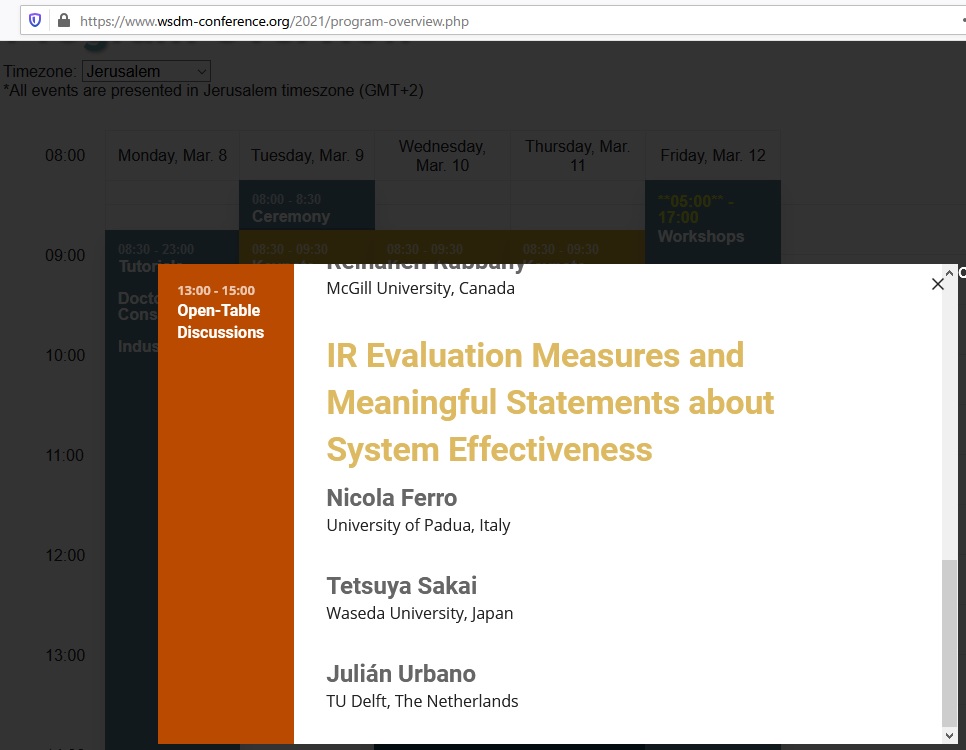Click speaker name Tetsuya Sakai
This screenshot has width=966, height=750.
coord(402,586)
